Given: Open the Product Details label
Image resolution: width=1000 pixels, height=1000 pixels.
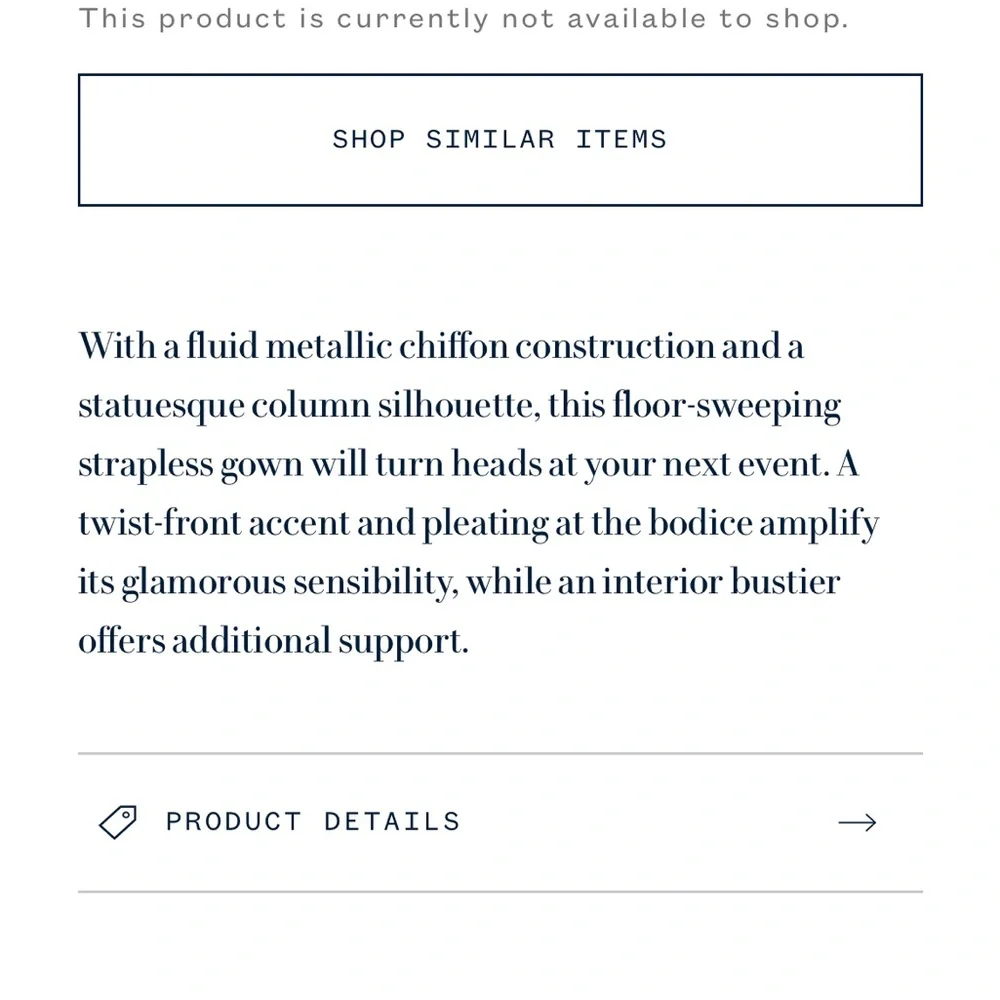Looking at the screenshot, I should coord(312,822).
